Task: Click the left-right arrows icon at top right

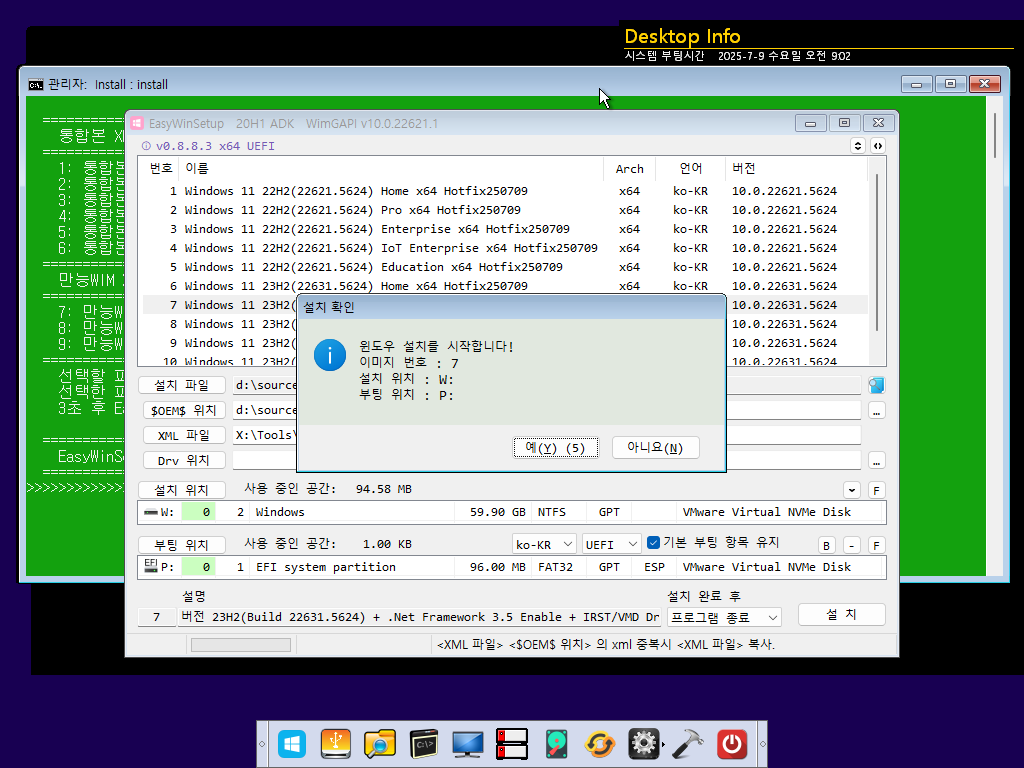Action: point(878,146)
